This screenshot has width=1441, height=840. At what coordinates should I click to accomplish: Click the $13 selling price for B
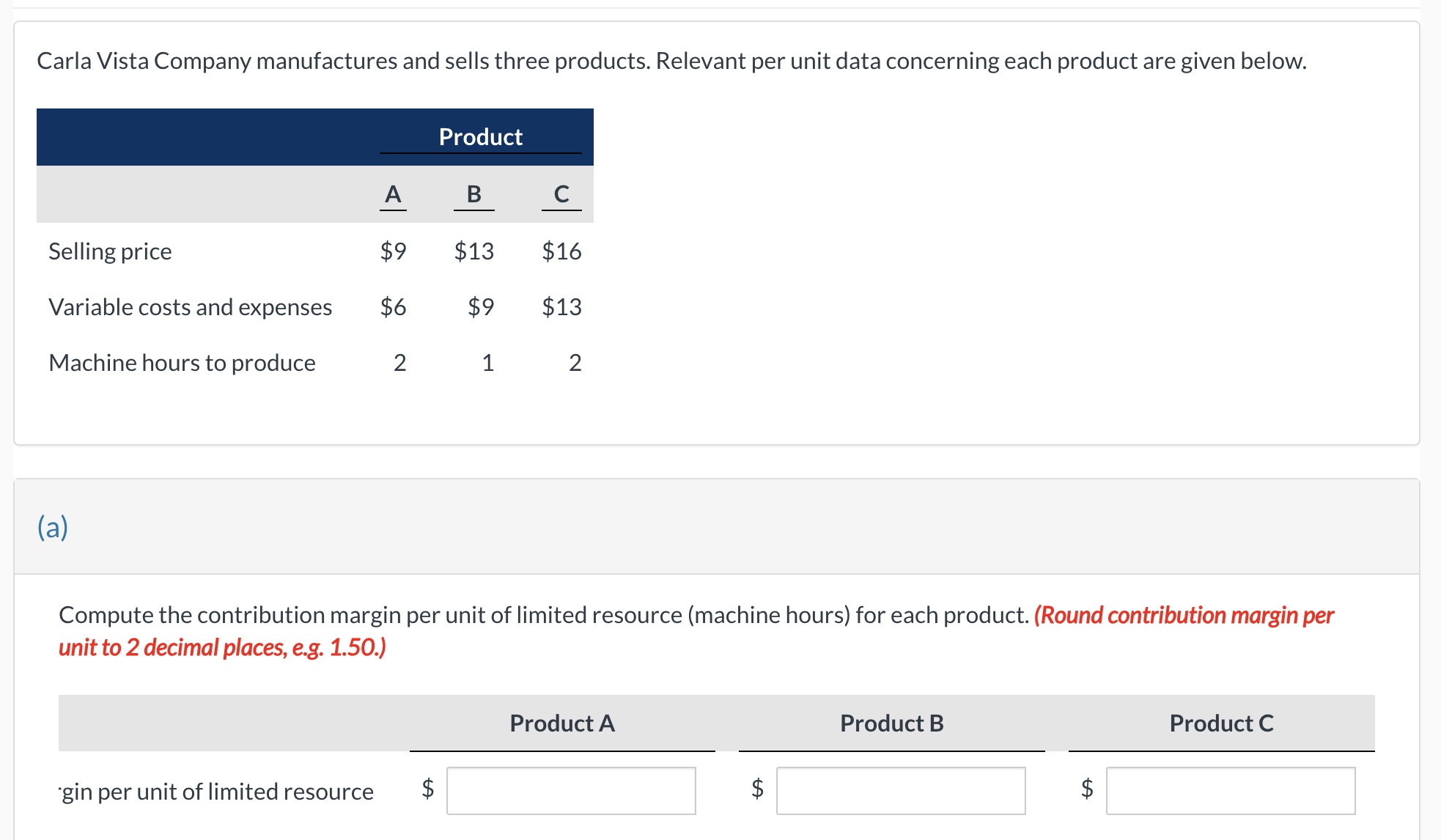click(473, 251)
